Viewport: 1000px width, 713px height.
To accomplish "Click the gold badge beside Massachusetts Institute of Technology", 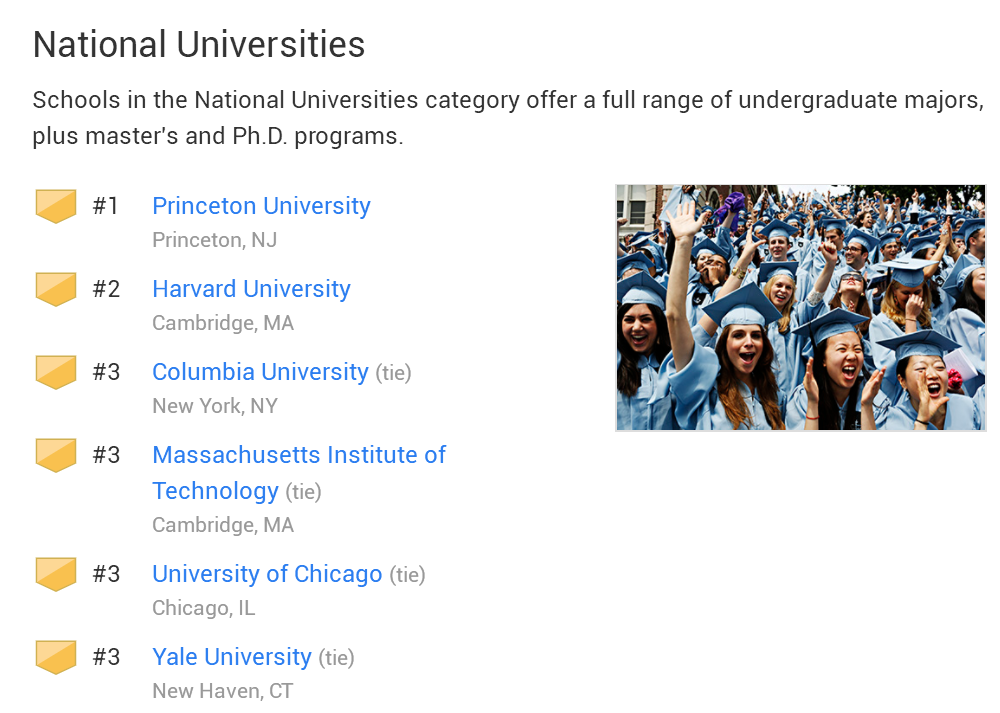I will [x=56, y=455].
